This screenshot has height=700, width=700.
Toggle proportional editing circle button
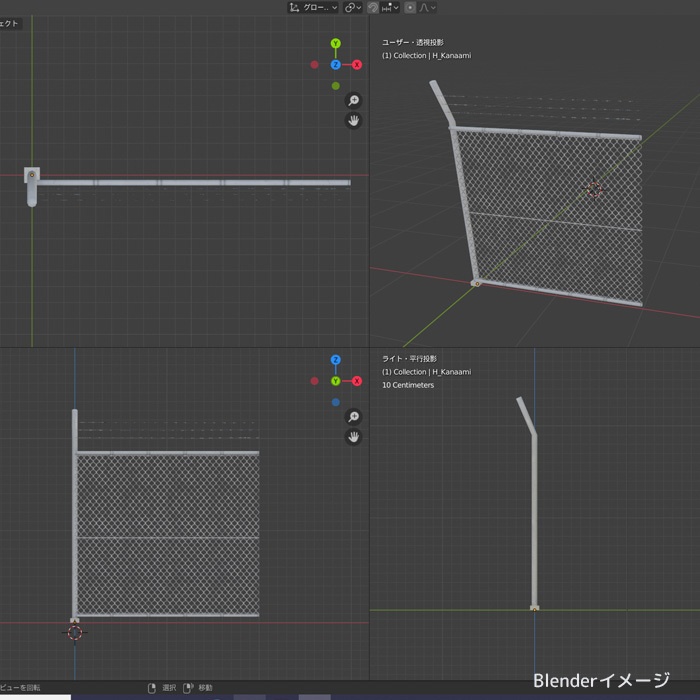410,8
